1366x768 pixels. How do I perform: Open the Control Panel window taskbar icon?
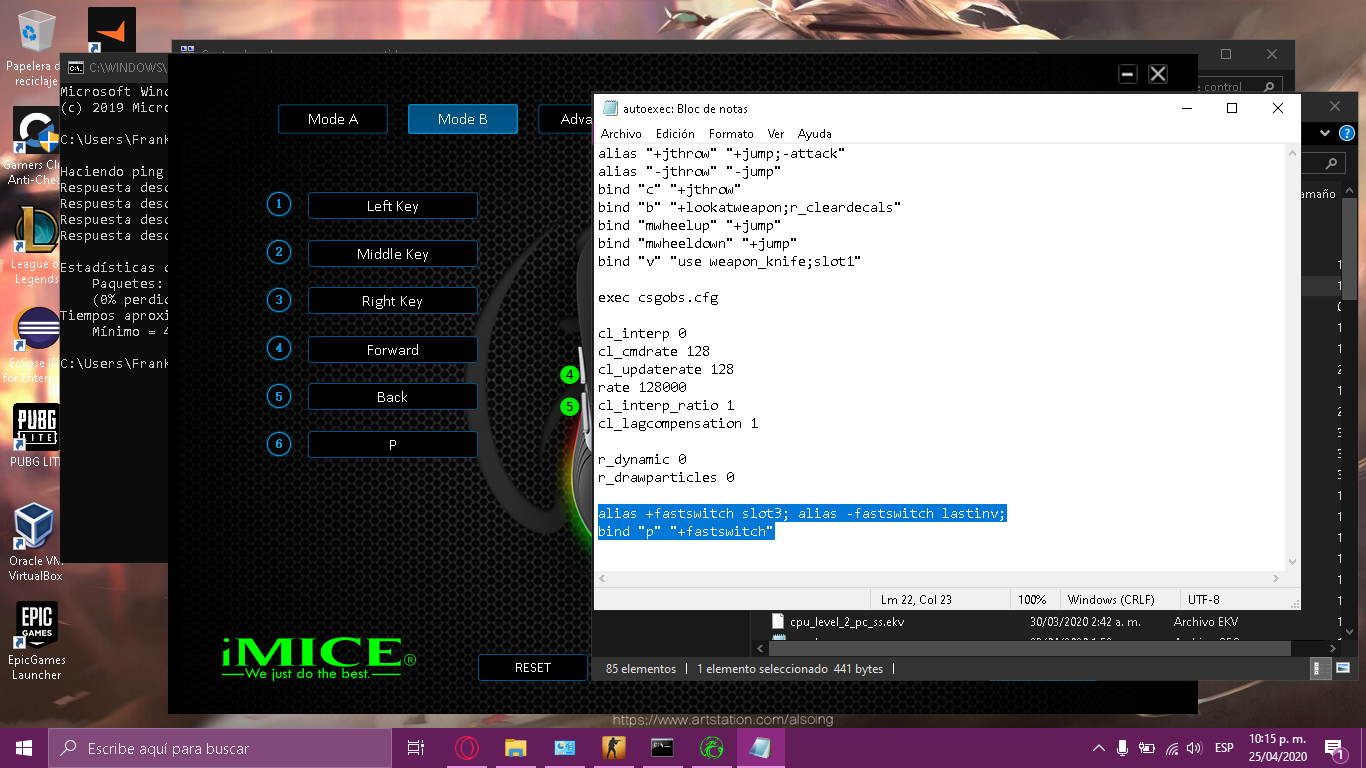[564, 747]
